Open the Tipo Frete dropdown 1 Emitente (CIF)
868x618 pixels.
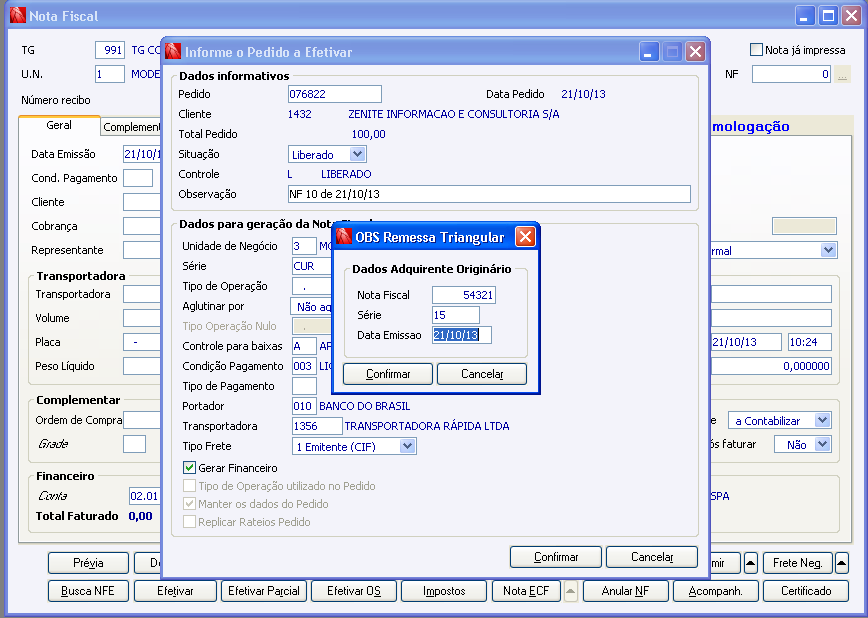[407, 446]
